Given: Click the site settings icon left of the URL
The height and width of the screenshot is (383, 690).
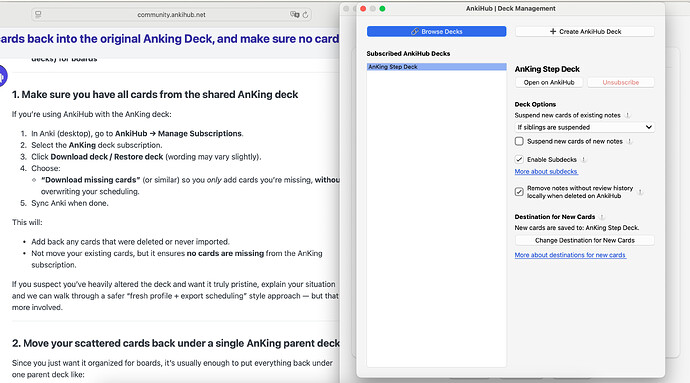Looking at the screenshot, I should (x=38, y=15).
